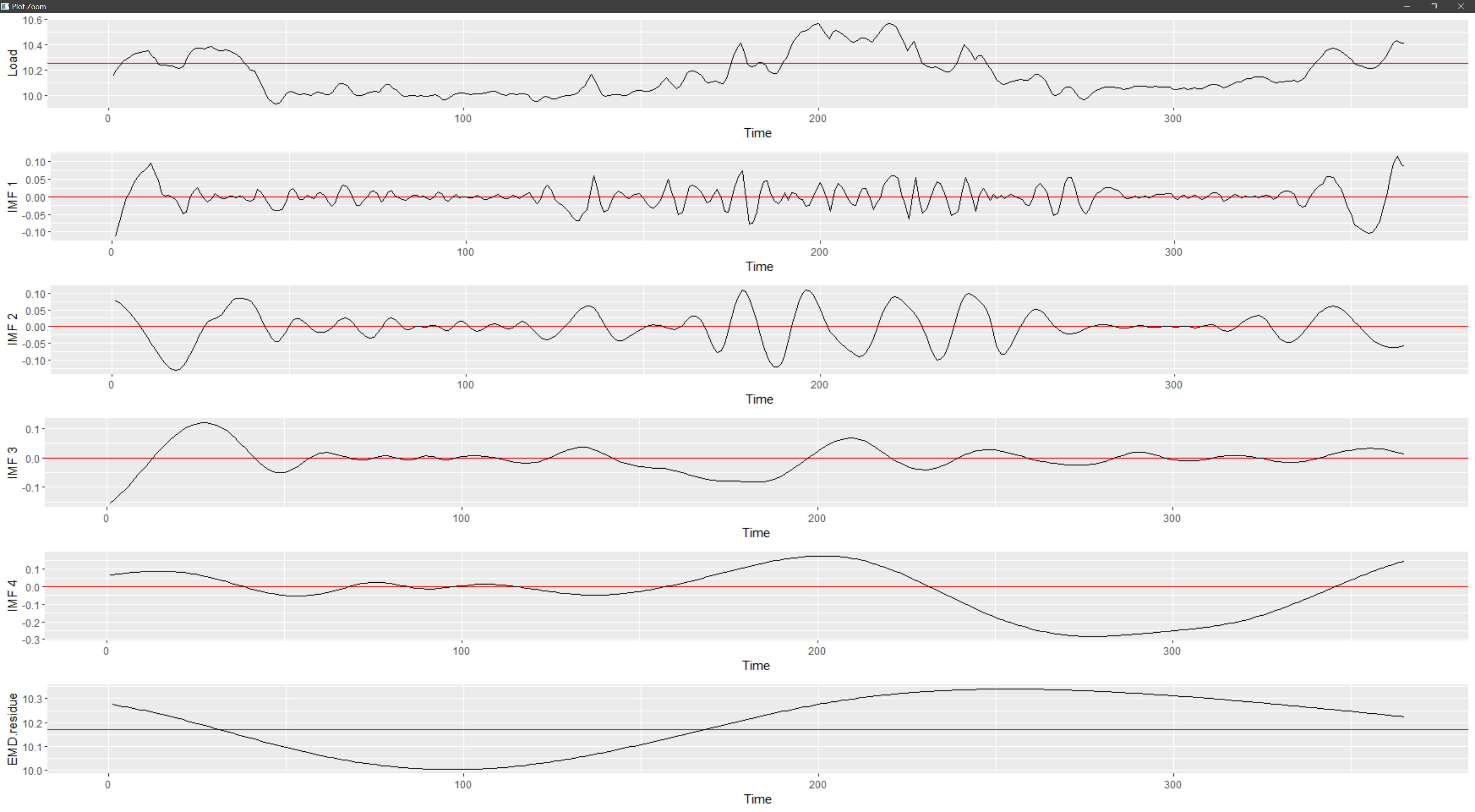The image size is (1475, 812).
Task: Click the "0.05" tick on the IMF 2 axis
Action: (x=35, y=311)
